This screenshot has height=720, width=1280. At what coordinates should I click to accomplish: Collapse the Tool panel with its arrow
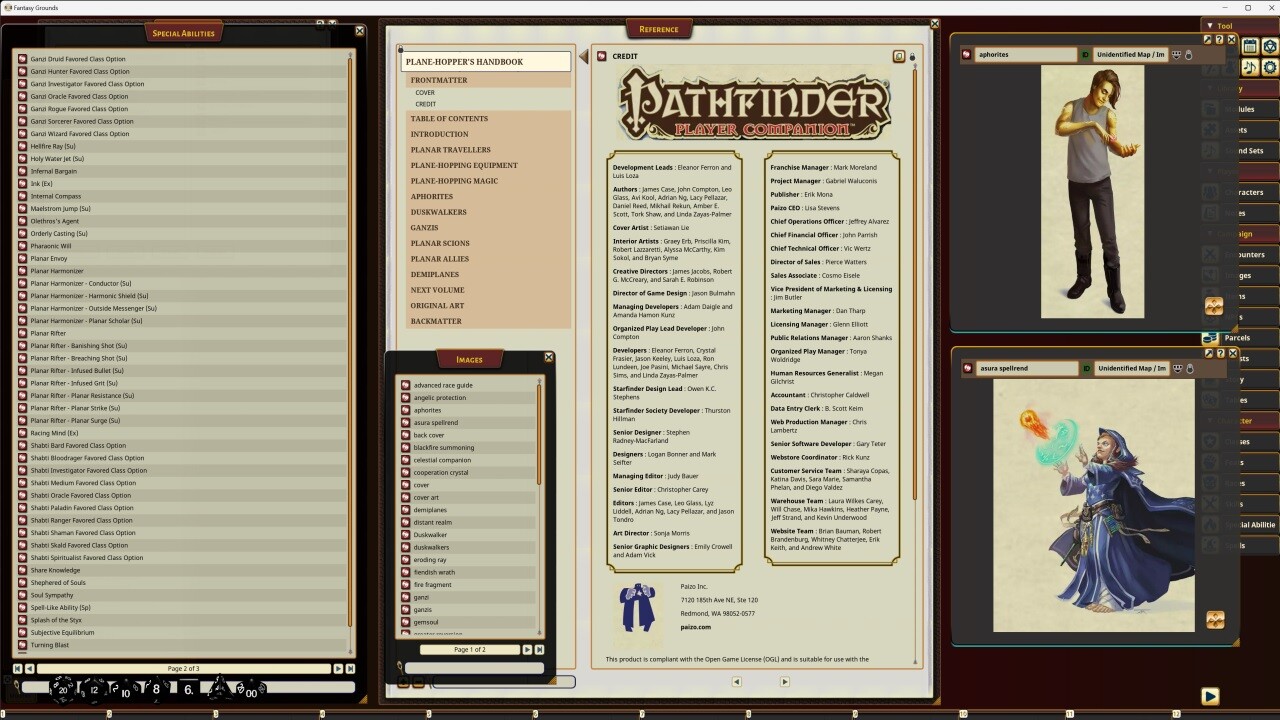point(1210,25)
